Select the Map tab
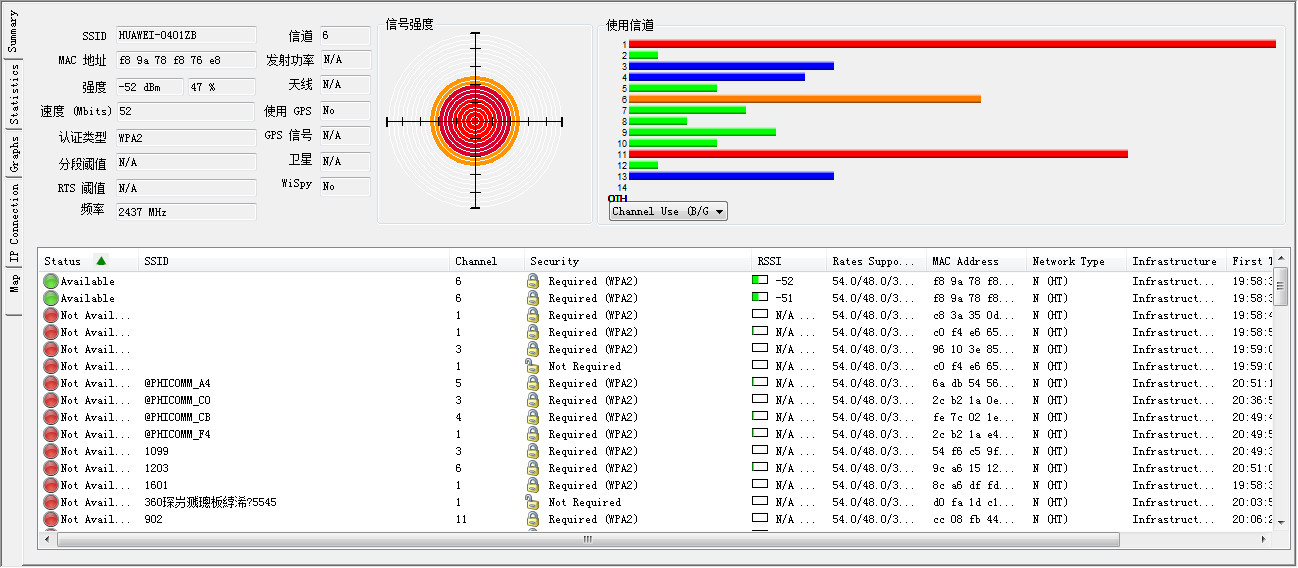 click(13, 284)
